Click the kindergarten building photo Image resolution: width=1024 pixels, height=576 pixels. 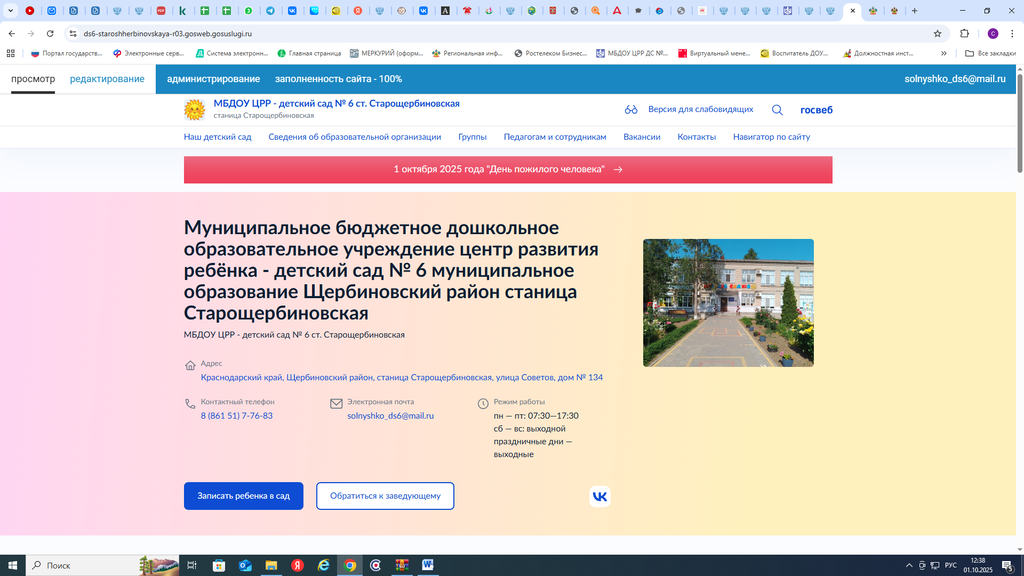pos(728,303)
